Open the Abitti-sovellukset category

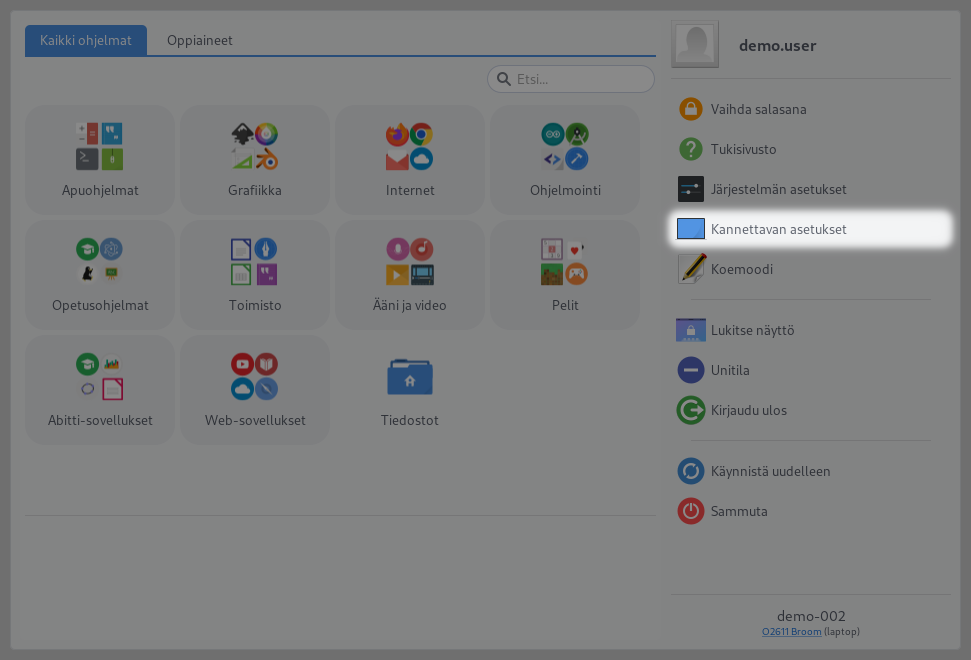tap(99, 390)
